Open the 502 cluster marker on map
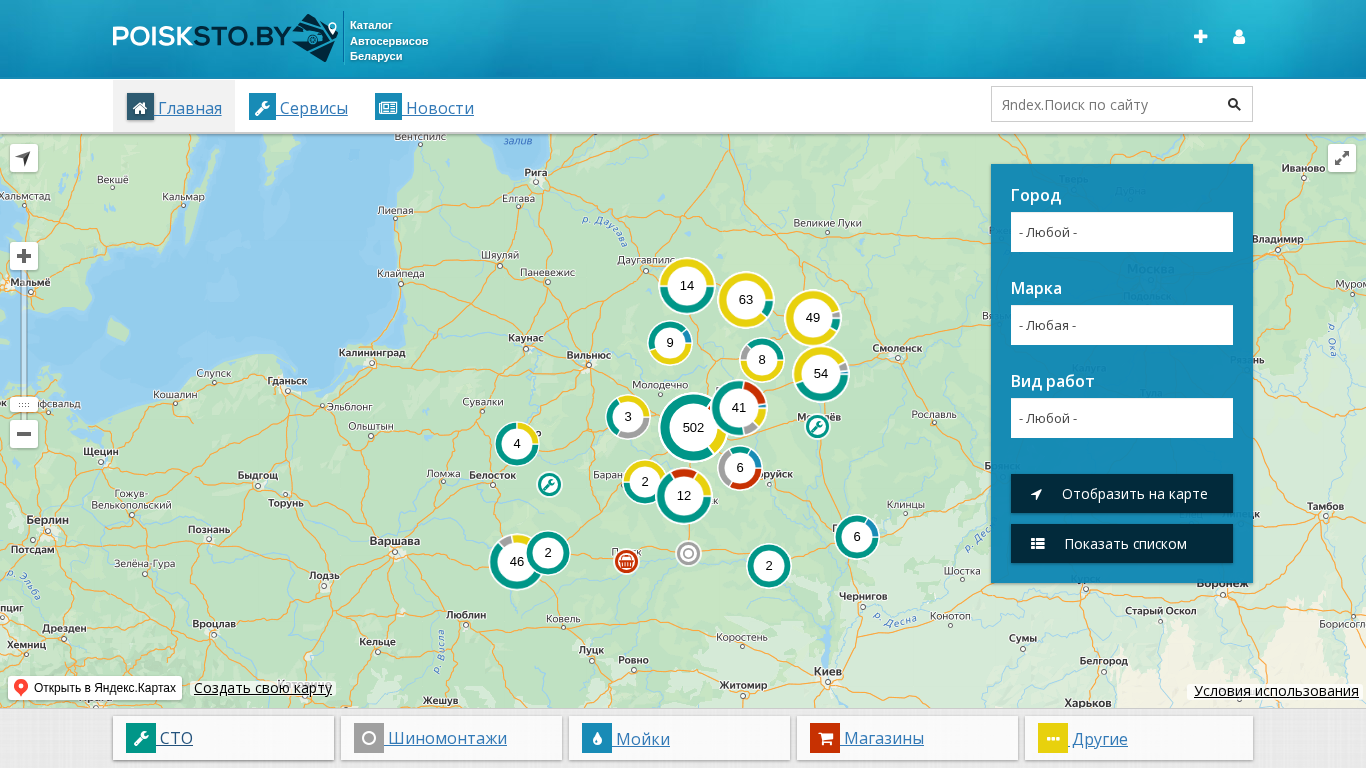 (x=693, y=427)
